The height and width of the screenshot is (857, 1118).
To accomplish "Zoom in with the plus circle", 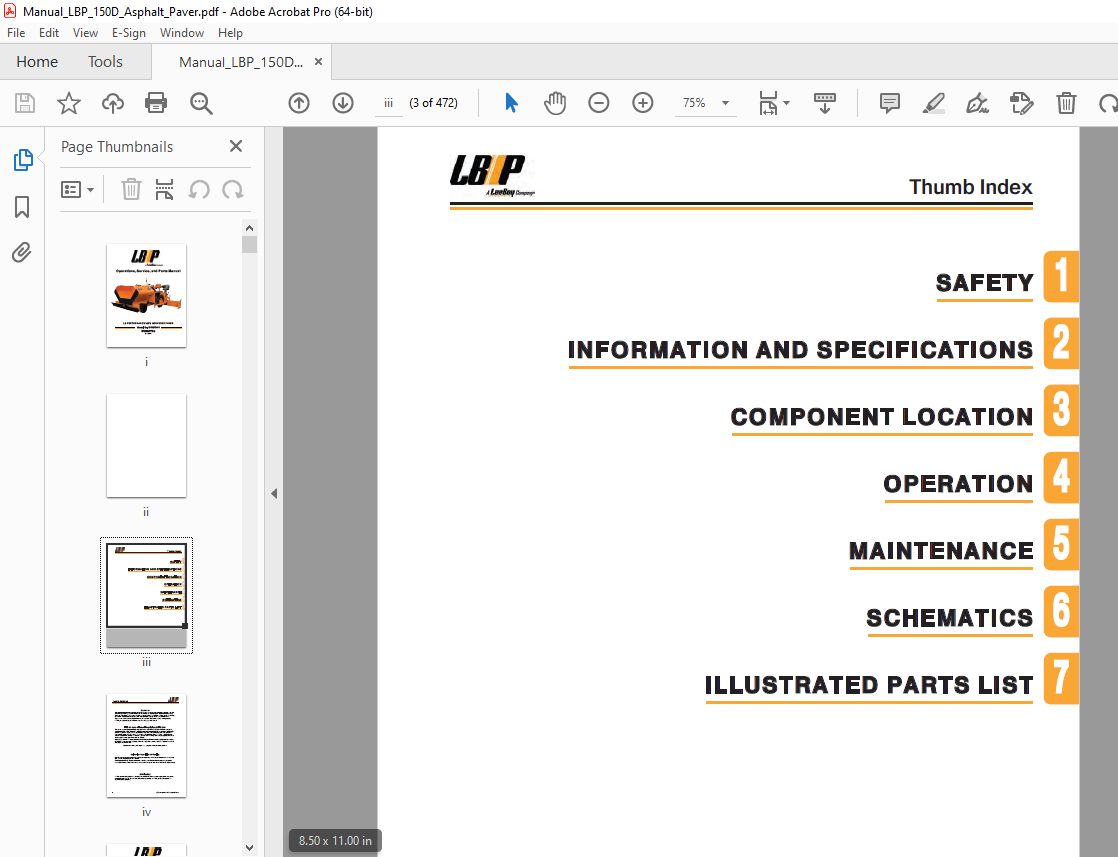I will 643,103.
